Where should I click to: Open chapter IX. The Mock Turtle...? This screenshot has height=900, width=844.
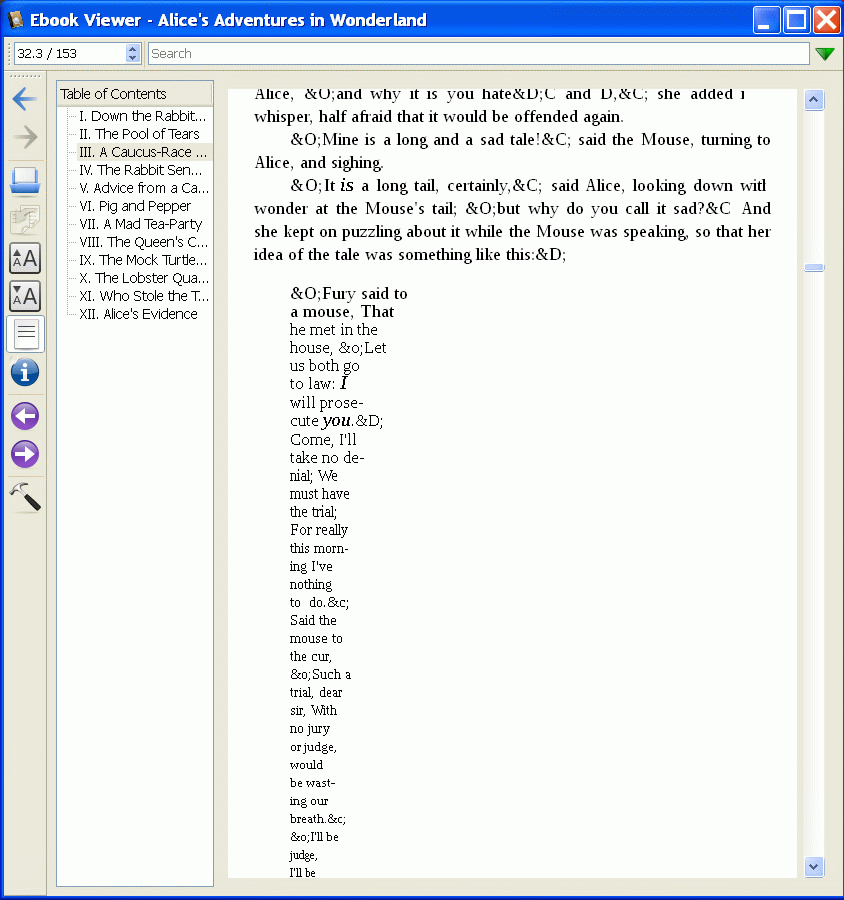pyautogui.click(x=143, y=260)
